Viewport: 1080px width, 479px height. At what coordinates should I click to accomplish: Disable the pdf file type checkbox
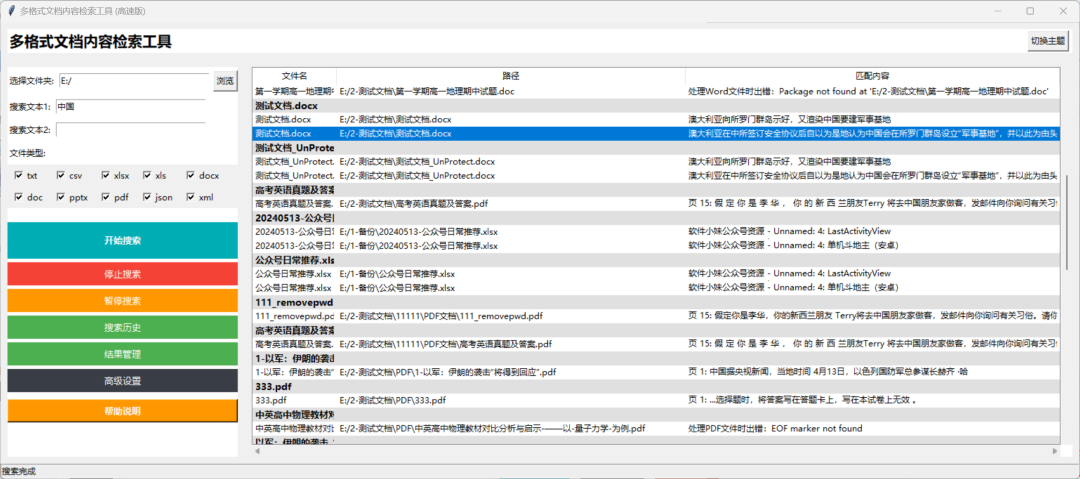(x=105, y=197)
